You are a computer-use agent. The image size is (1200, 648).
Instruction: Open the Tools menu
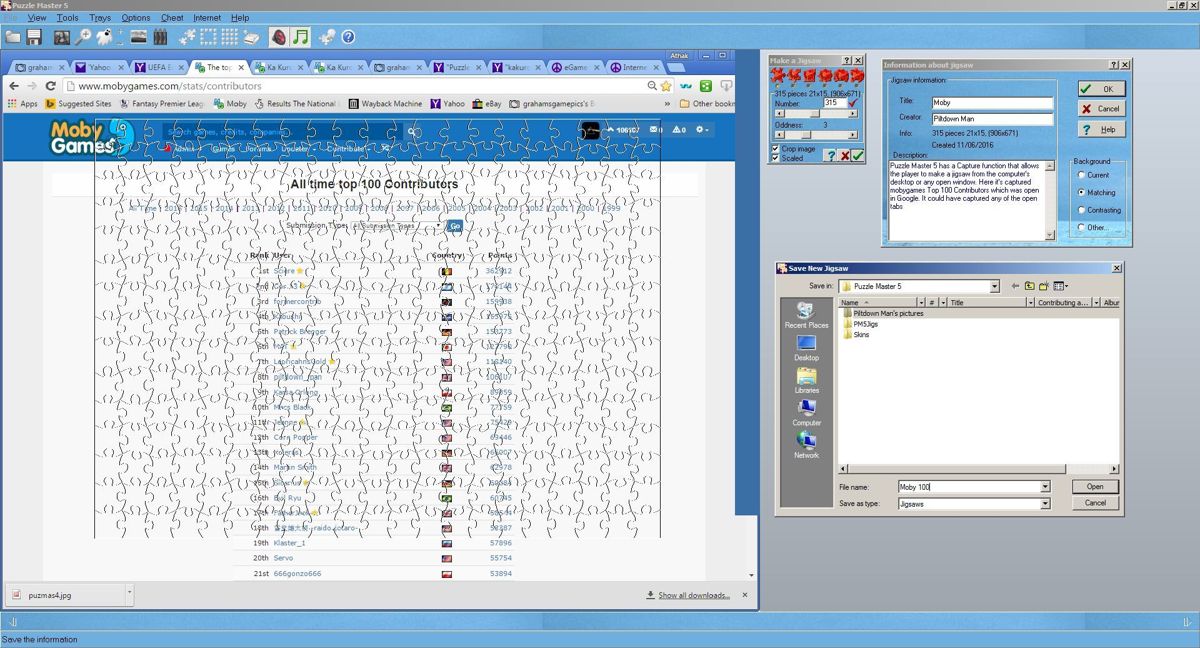pos(68,17)
